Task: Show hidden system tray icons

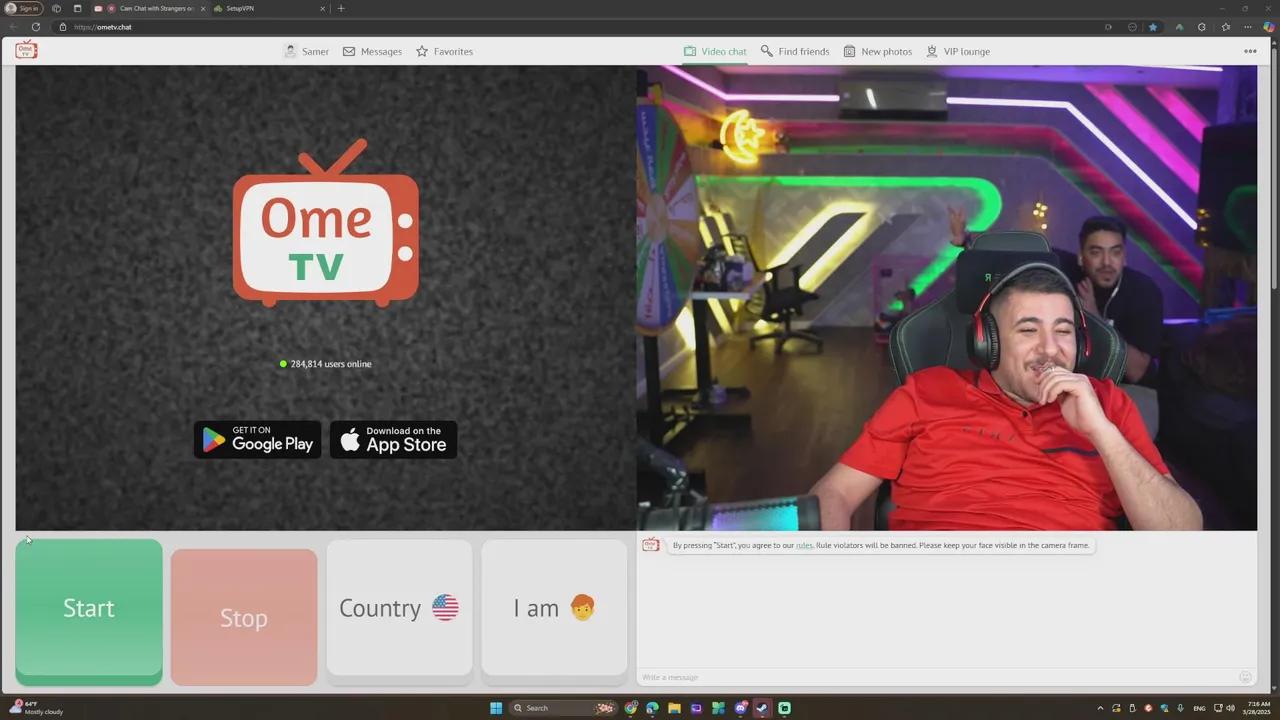Action: pyautogui.click(x=1100, y=708)
